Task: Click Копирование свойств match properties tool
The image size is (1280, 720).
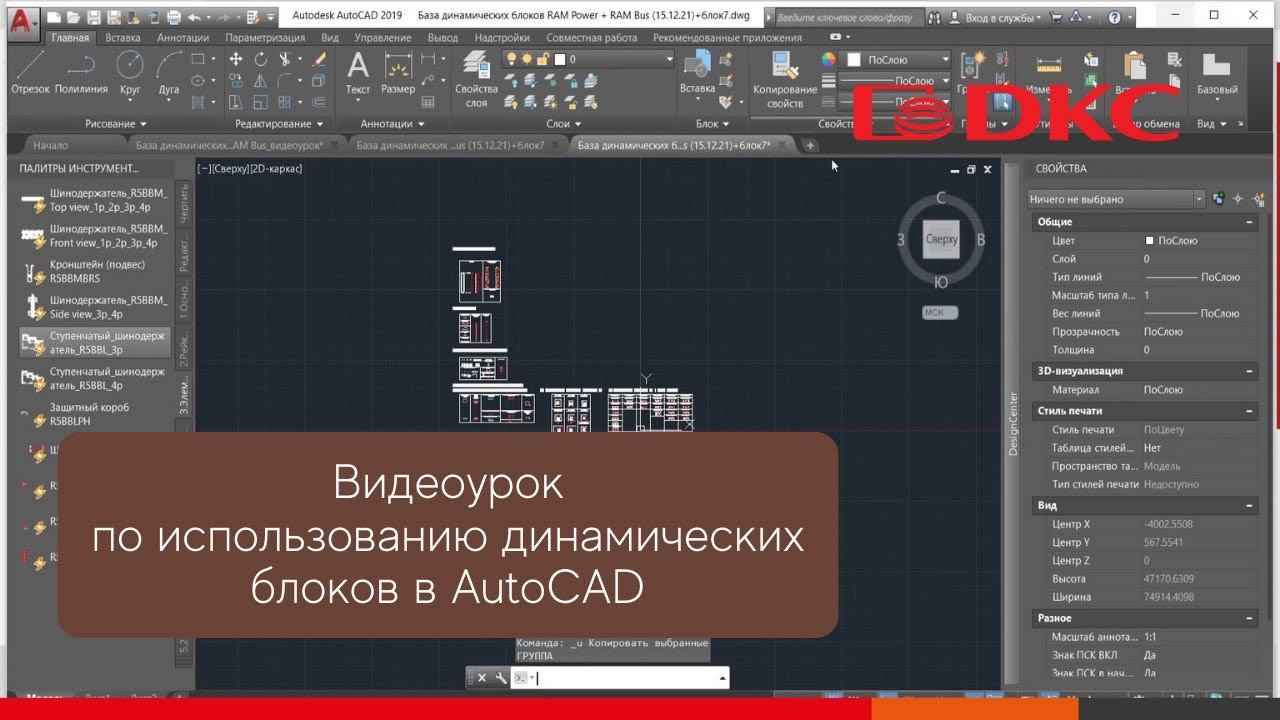Action: pos(785,80)
